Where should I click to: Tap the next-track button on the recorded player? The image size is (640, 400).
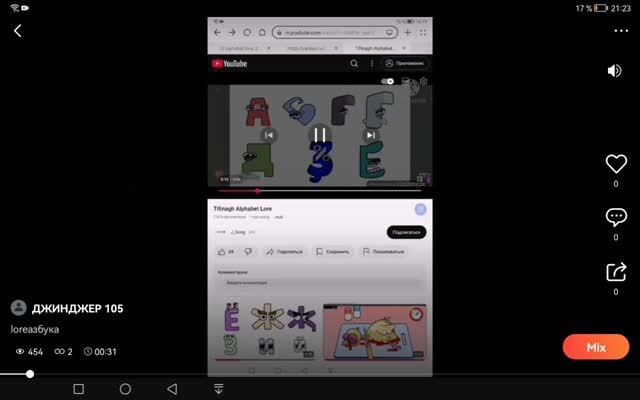tap(371, 135)
